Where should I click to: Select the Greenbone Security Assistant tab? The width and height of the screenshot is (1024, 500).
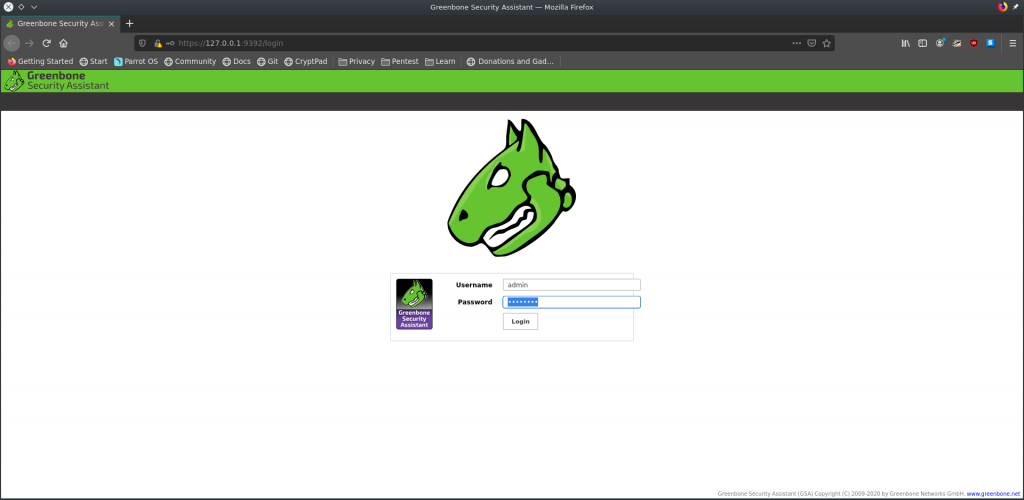tap(60, 23)
